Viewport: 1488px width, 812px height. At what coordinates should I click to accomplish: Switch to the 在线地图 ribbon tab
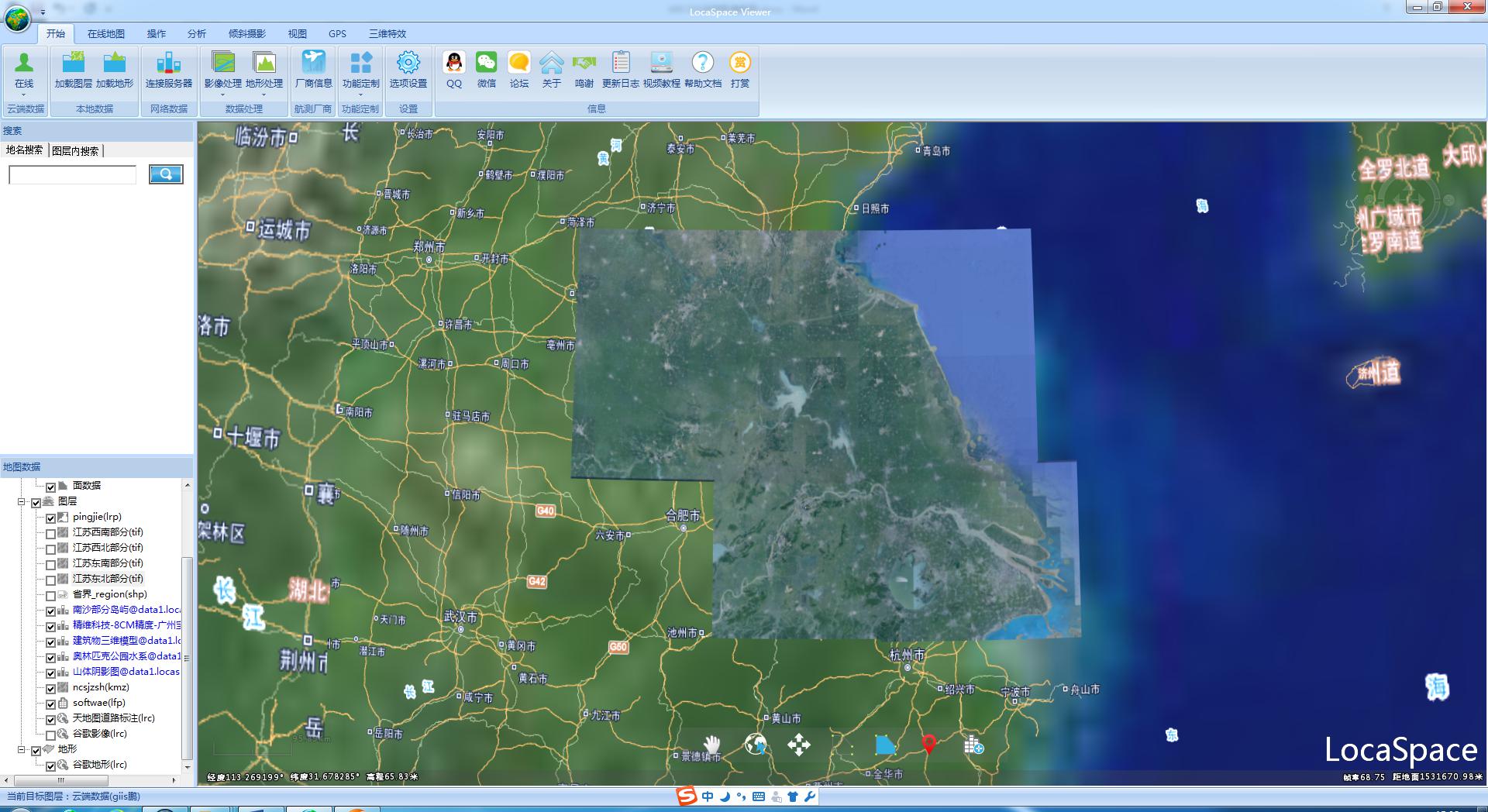106,33
